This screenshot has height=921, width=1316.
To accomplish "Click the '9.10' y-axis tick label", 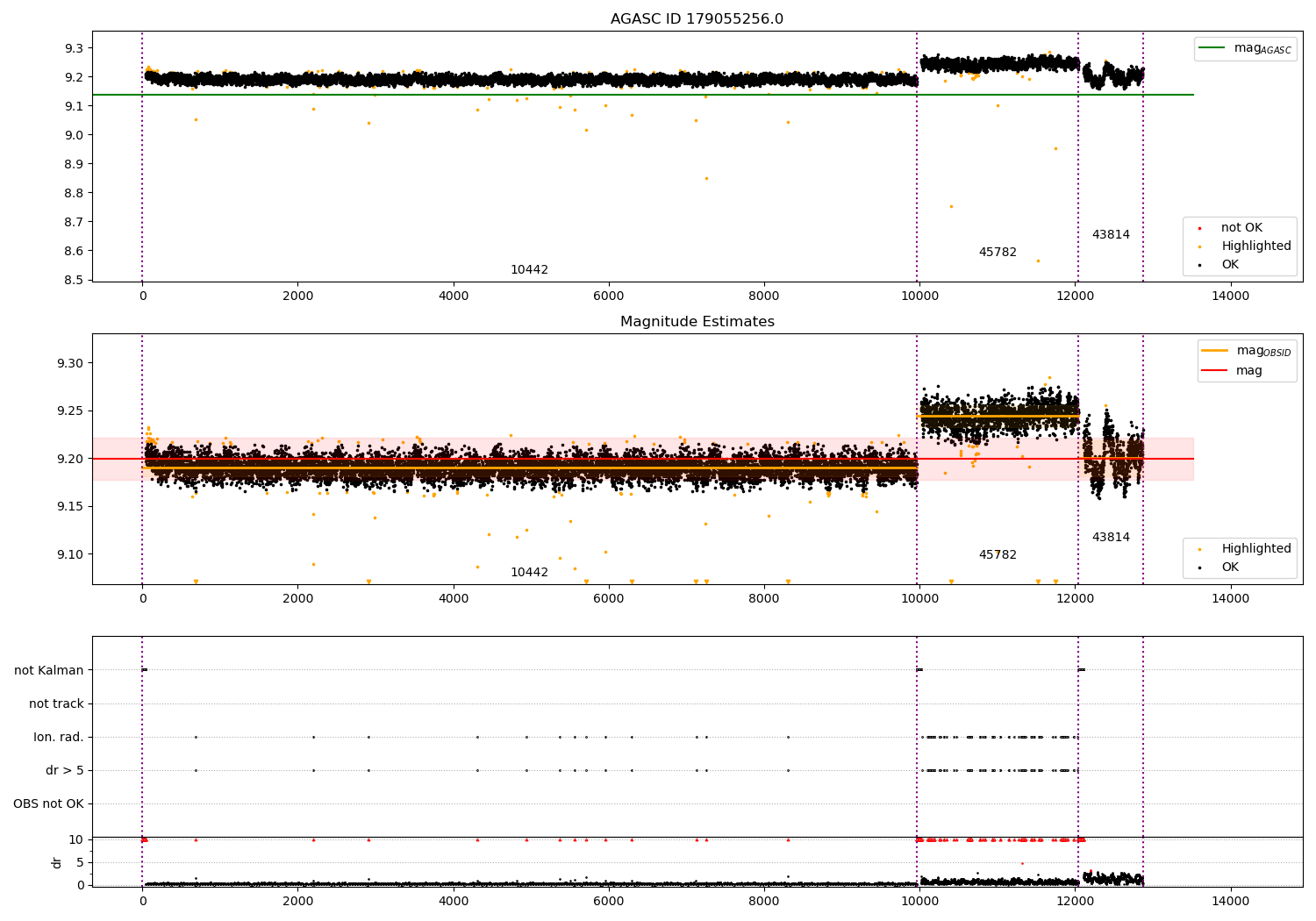I will pyautogui.click(x=69, y=554).
